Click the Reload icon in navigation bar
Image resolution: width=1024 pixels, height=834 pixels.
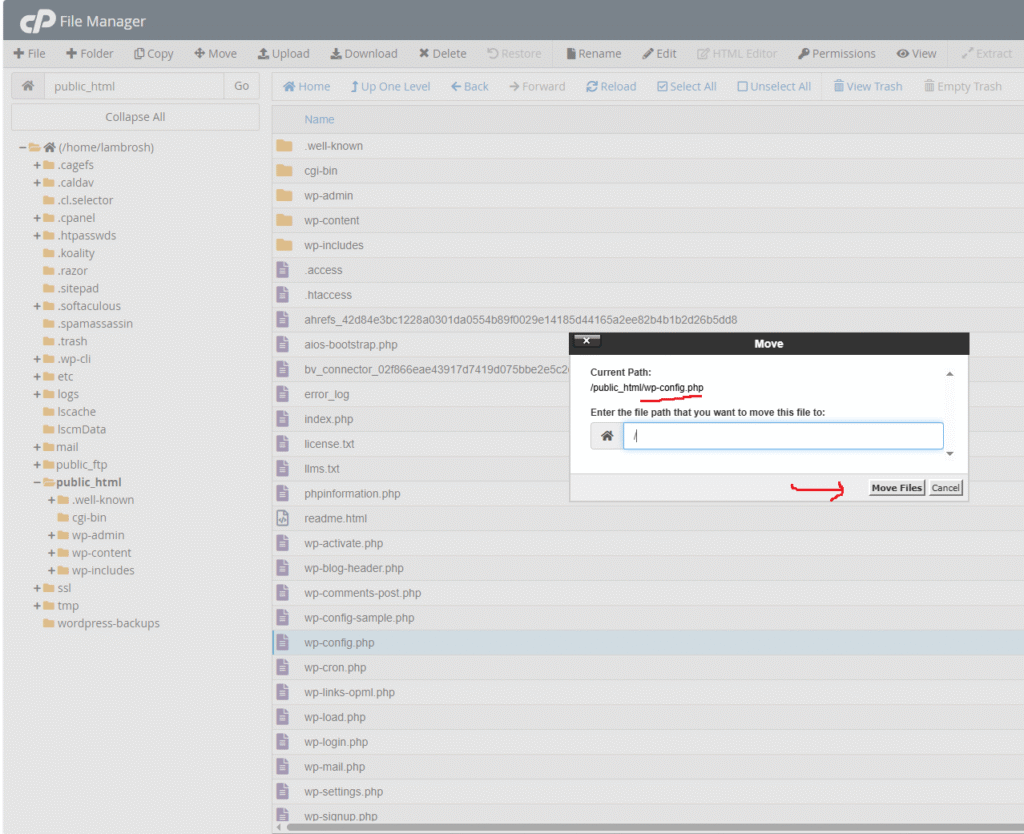point(592,87)
